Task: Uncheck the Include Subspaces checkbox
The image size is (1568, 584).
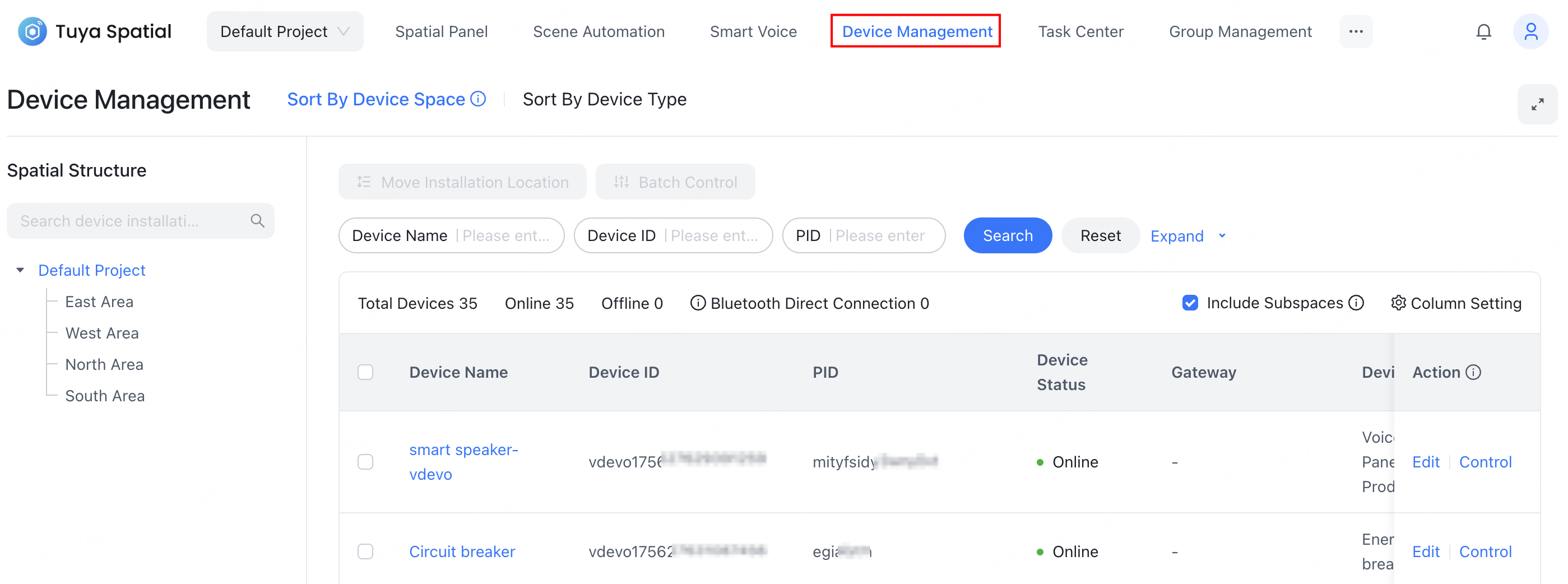Action: [x=1189, y=303]
